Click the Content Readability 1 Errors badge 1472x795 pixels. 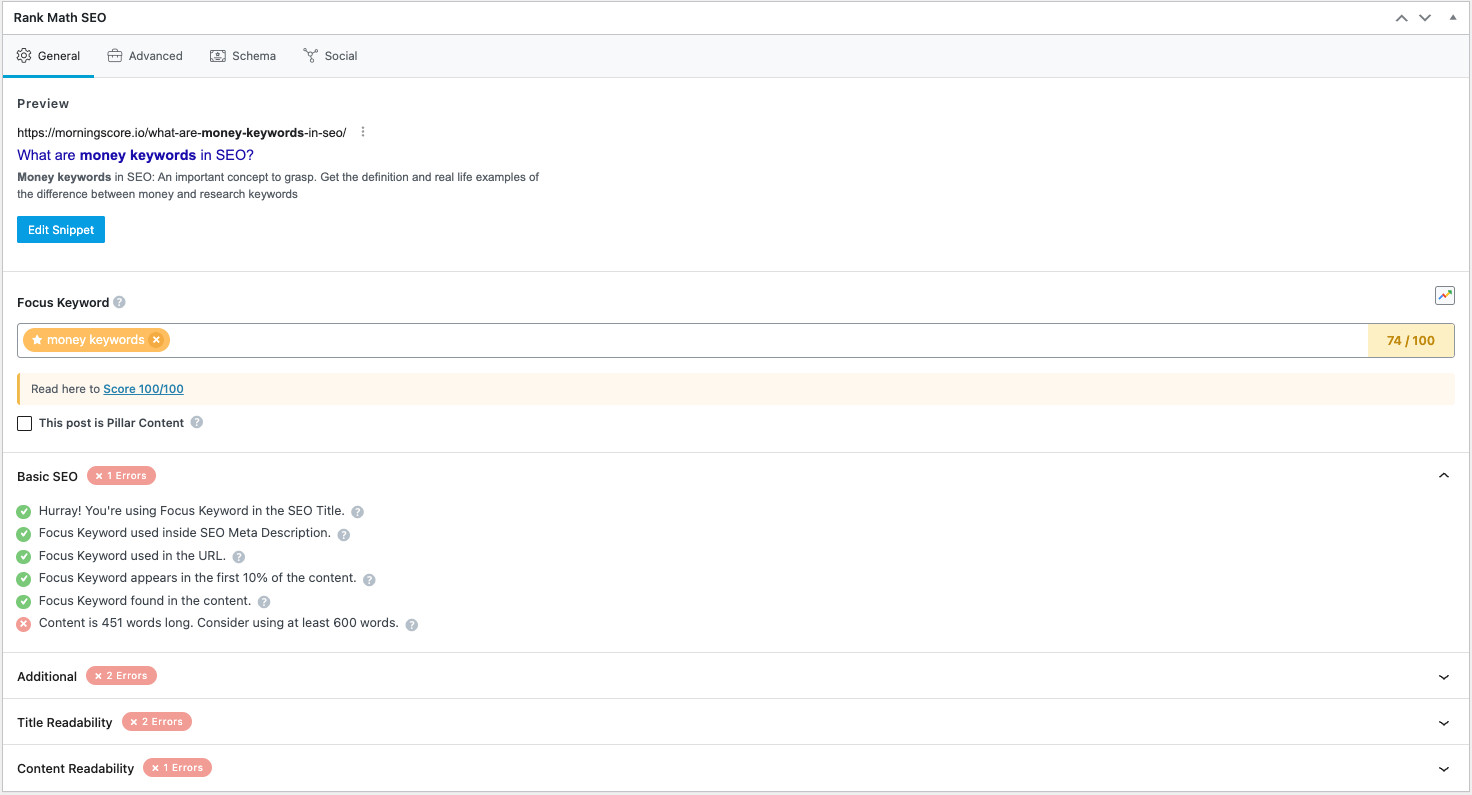pyautogui.click(x=177, y=768)
